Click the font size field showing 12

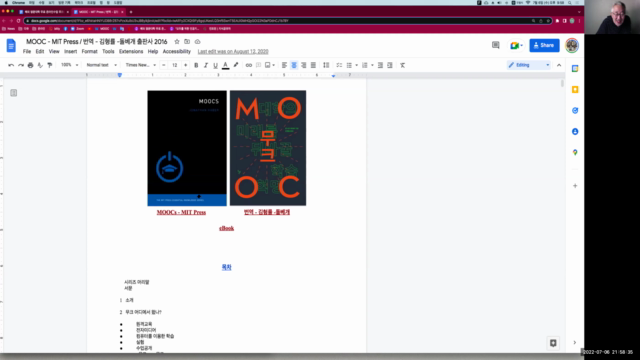175,65
